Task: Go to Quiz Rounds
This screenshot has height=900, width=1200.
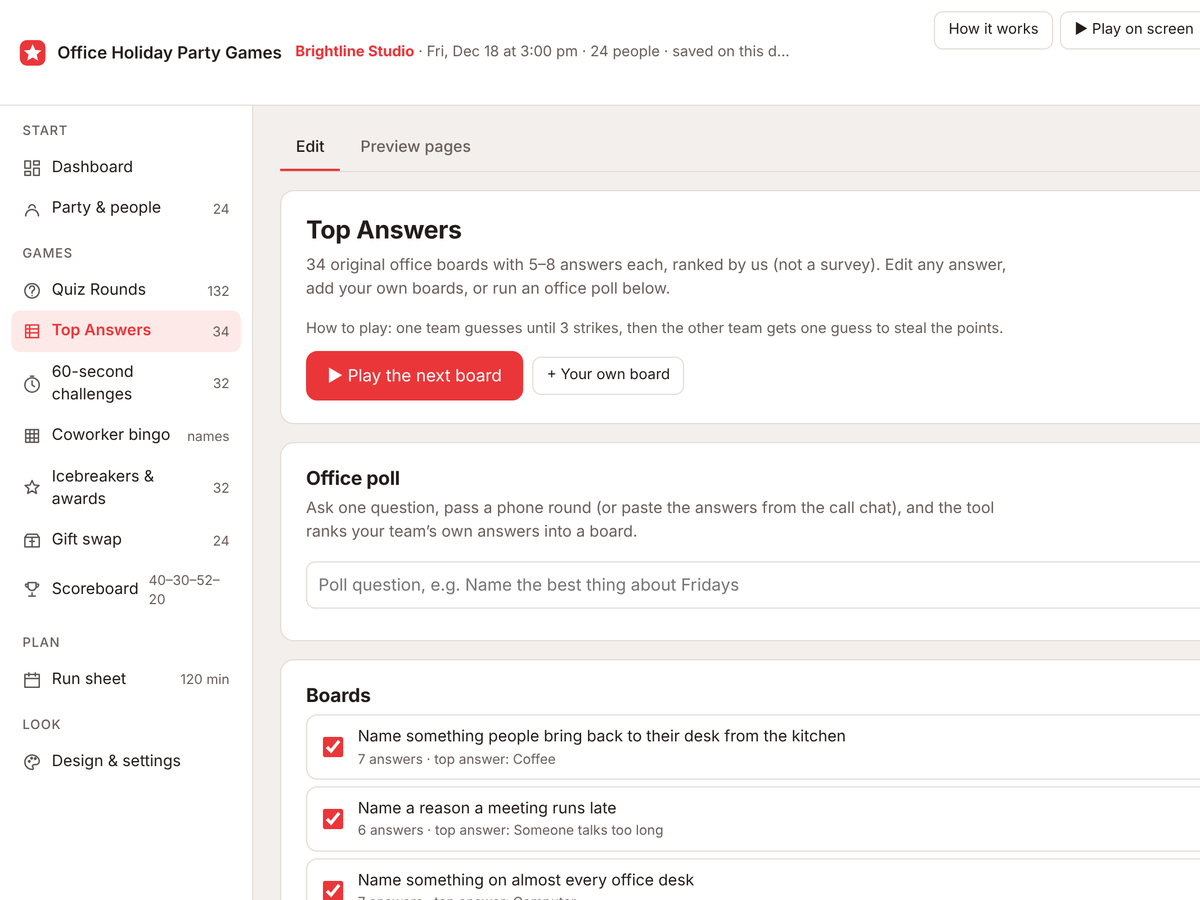Action: (126, 290)
